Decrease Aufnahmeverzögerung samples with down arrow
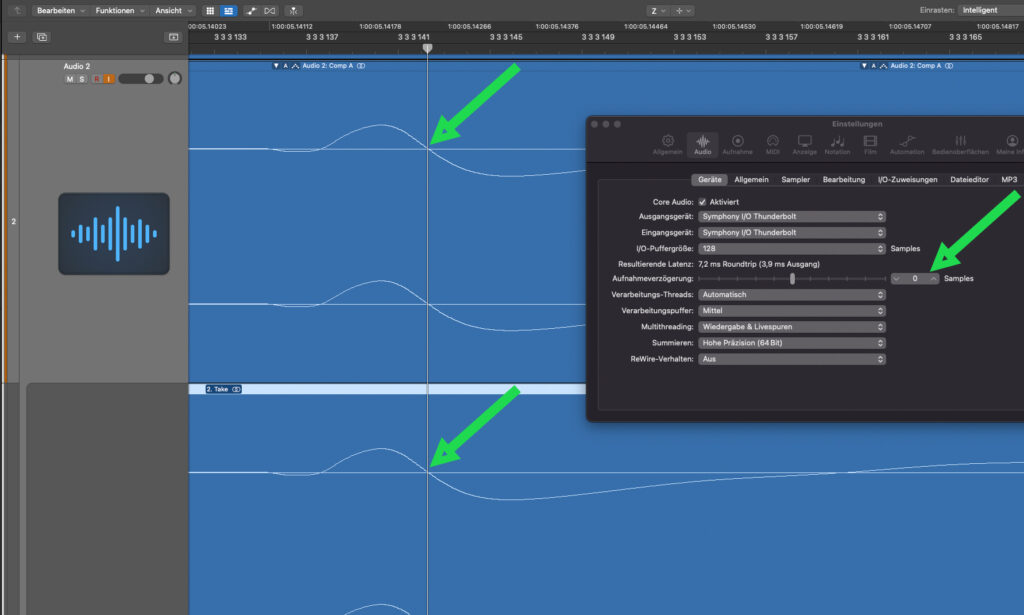This screenshot has width=1024, height=615. coord(897,279)
